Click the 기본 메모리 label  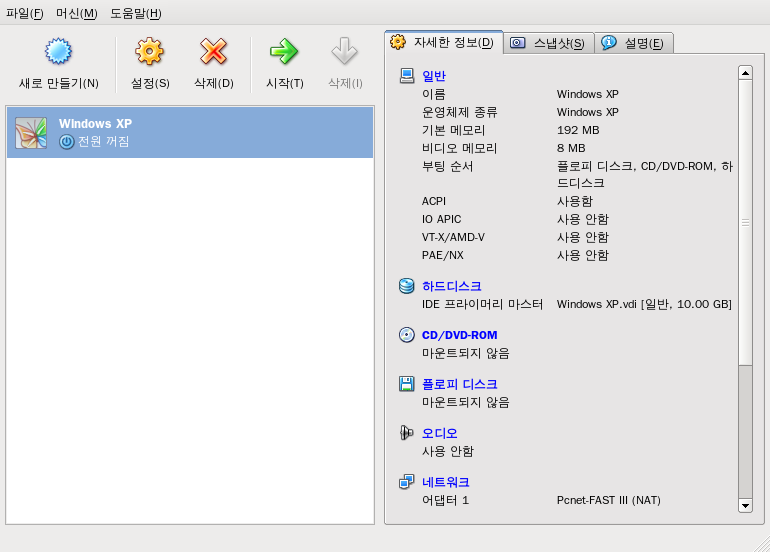click(x=453, y=130)
